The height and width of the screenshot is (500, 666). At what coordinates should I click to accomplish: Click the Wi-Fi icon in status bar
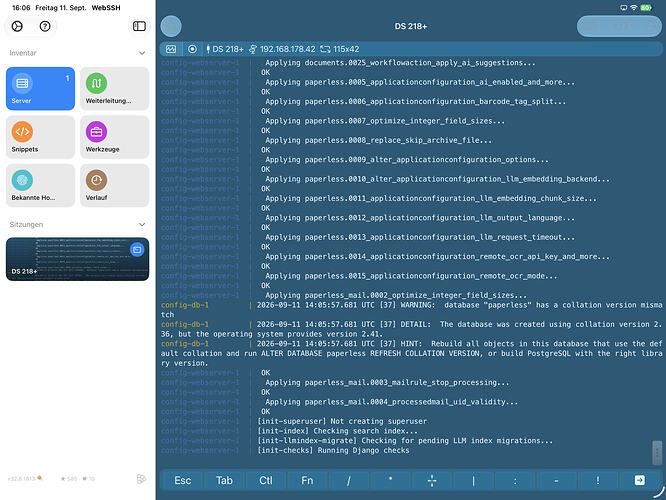point(634,8)
